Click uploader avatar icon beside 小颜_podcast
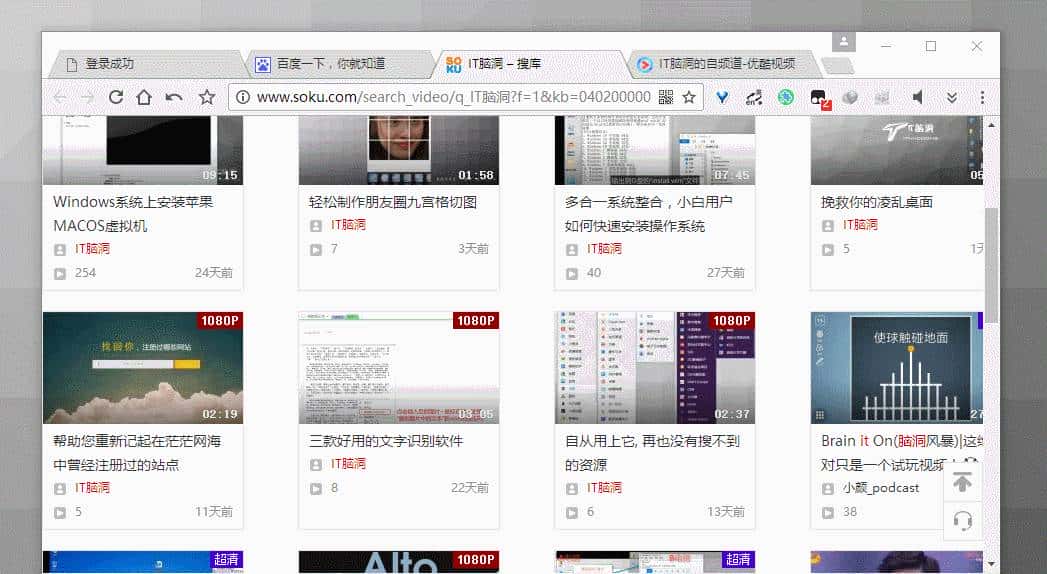The image size is (1047, 574). click(828, 489)
